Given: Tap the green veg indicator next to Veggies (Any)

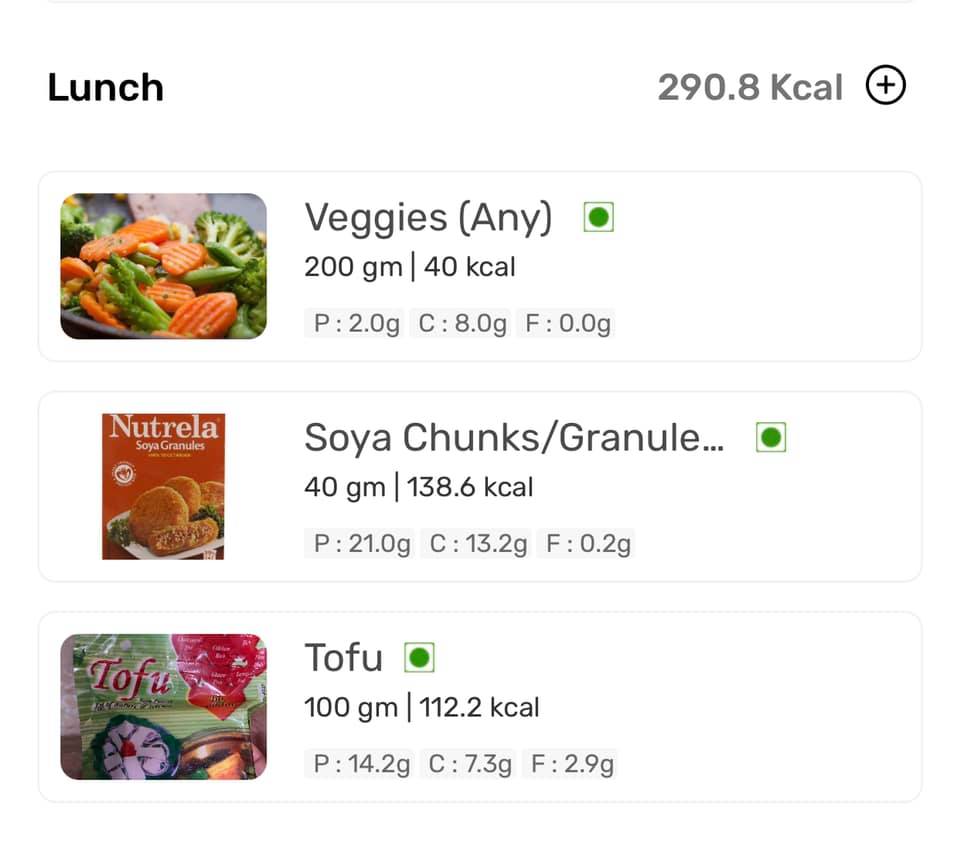Looking at the screenshot, I should tap(598, 217).
